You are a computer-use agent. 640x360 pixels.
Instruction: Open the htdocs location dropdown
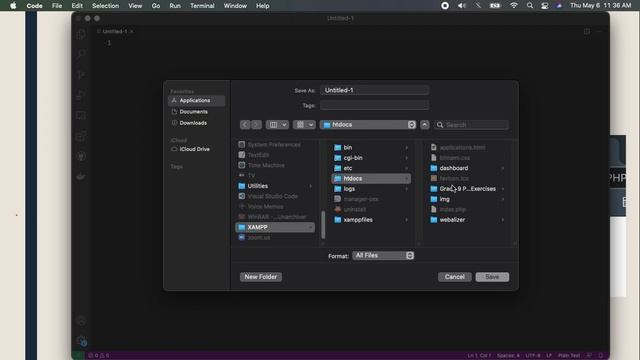point(368,124)
